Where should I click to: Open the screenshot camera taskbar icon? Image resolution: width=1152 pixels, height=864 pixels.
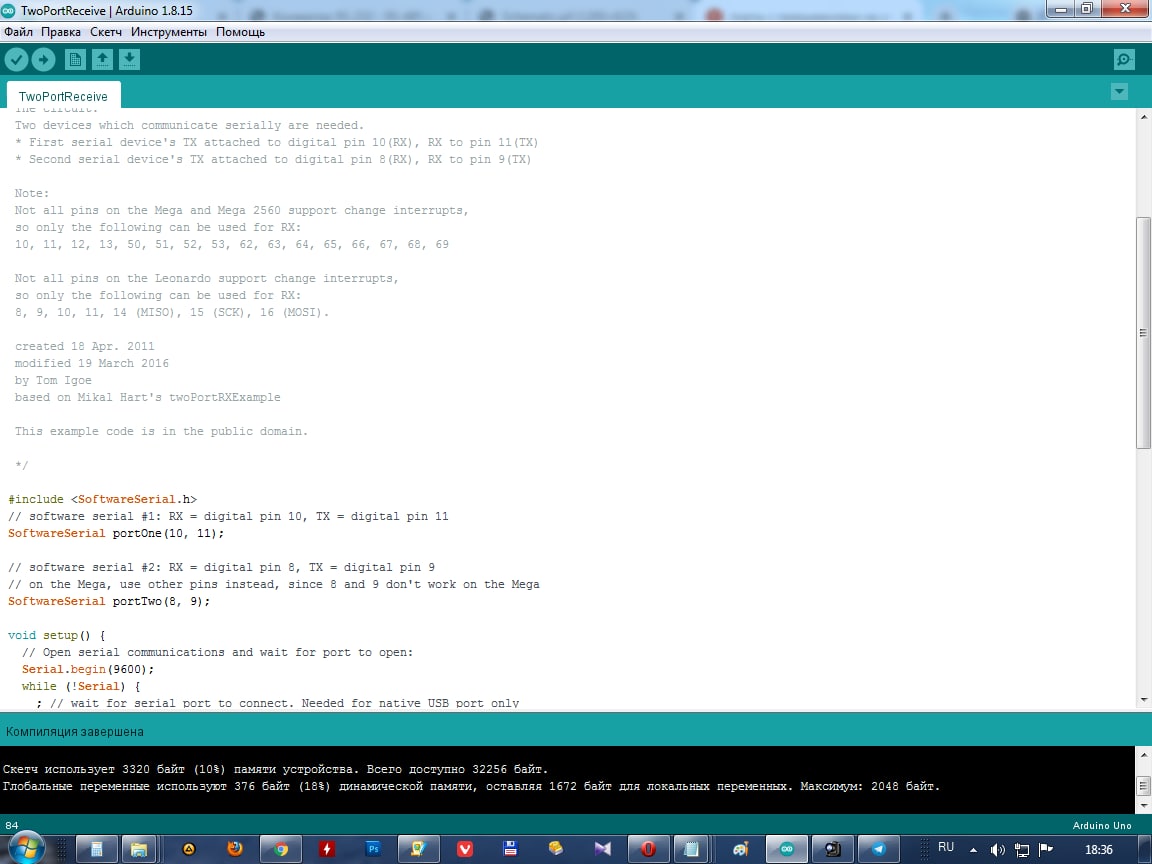click(832, 849)
